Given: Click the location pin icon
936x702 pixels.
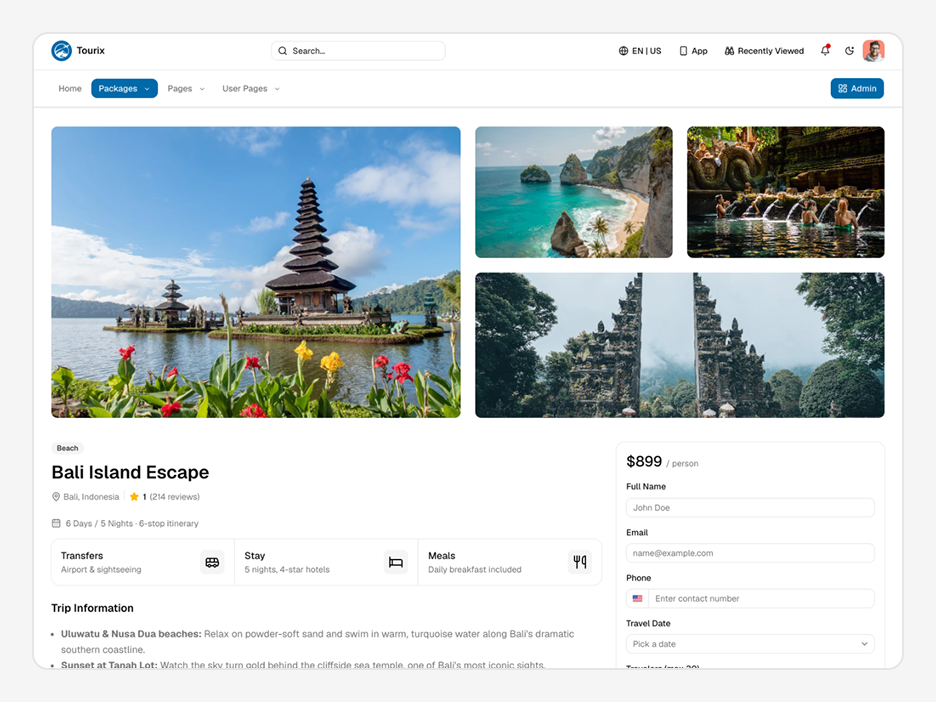Looking at the screenshot, I should pos(56,497).
